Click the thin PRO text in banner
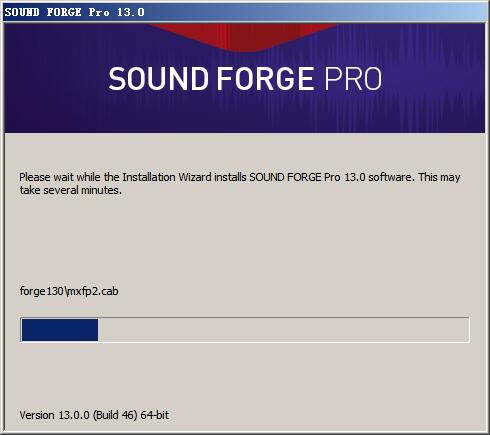Screen dimensions: 490x435 point(353,79)
